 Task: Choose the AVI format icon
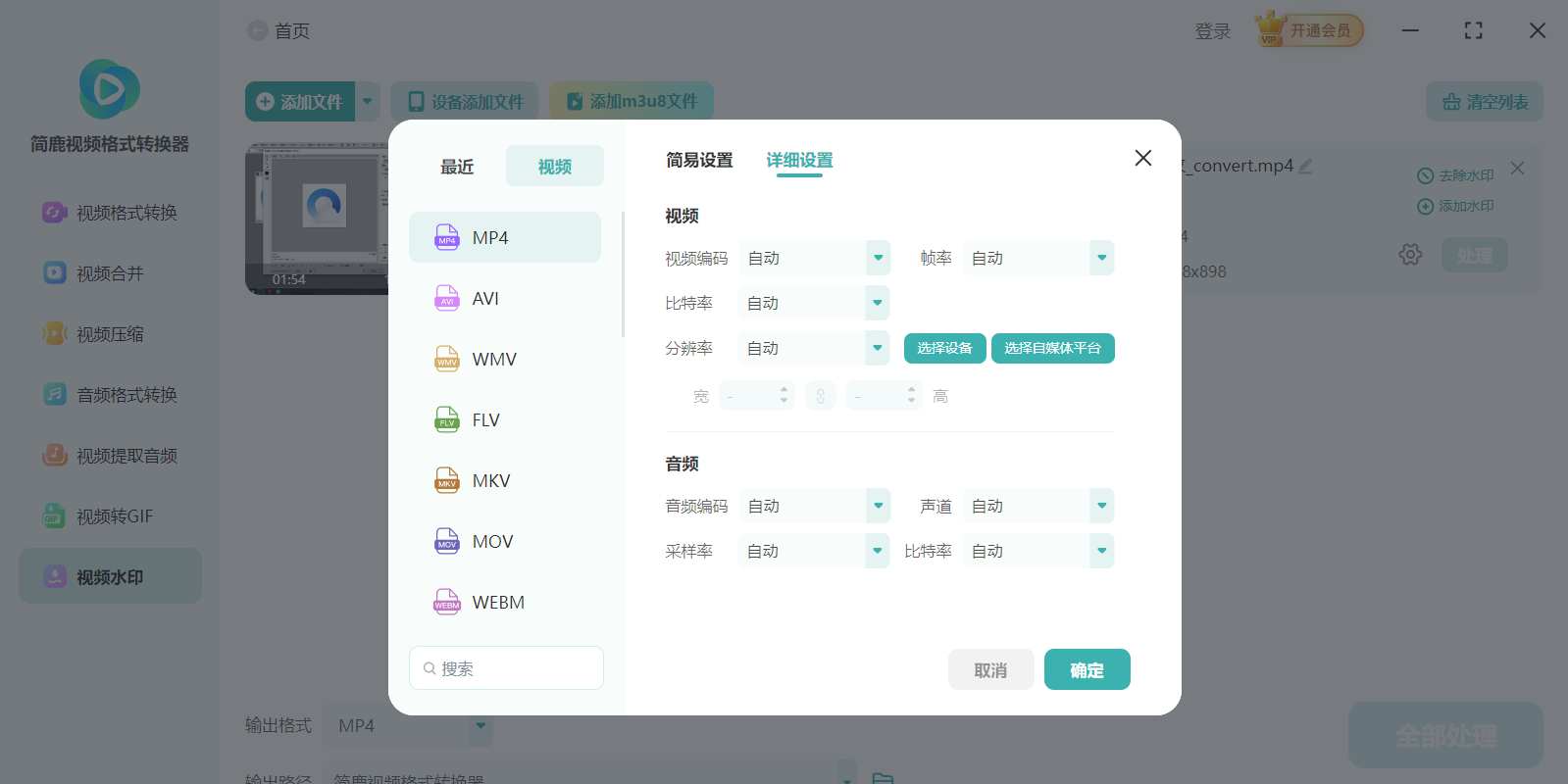[x=447, y=298]
